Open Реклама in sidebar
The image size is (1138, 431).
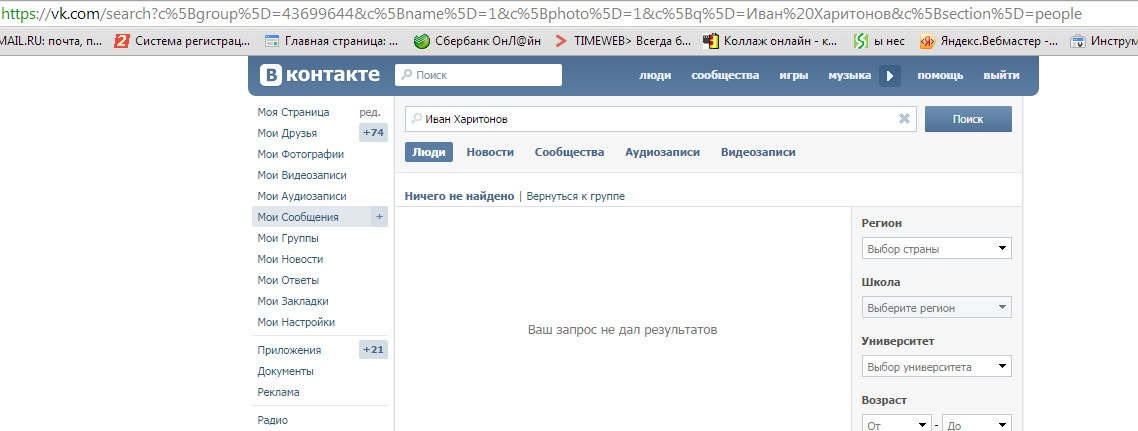[278, 392]
